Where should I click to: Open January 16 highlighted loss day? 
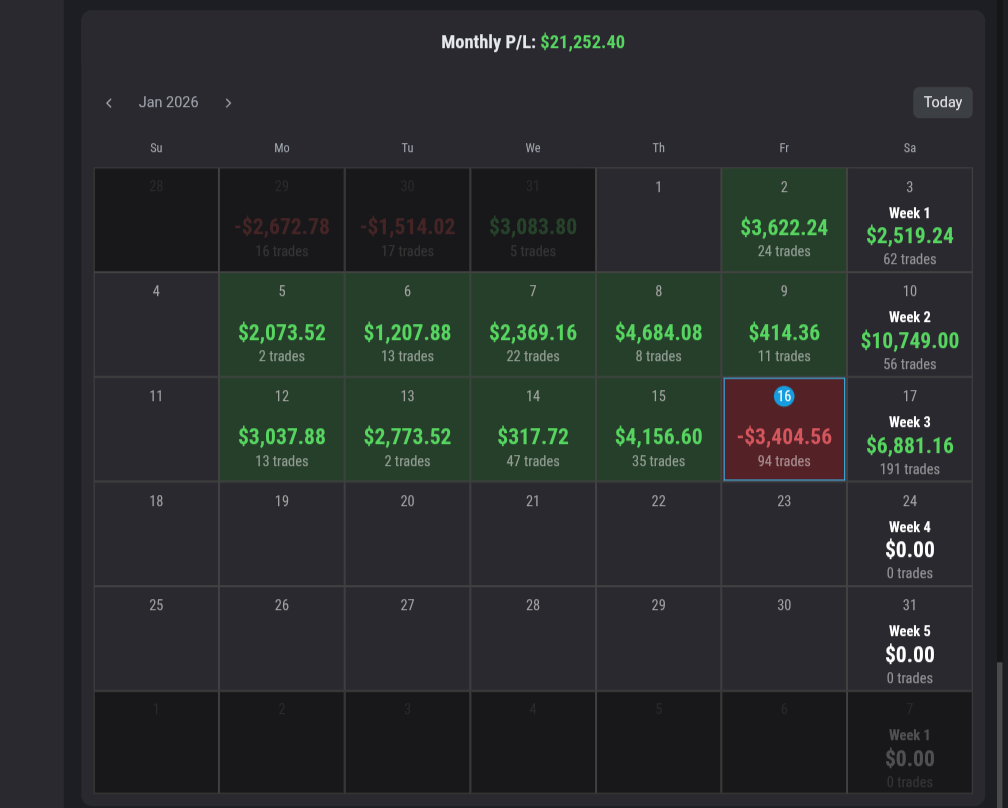784,430
